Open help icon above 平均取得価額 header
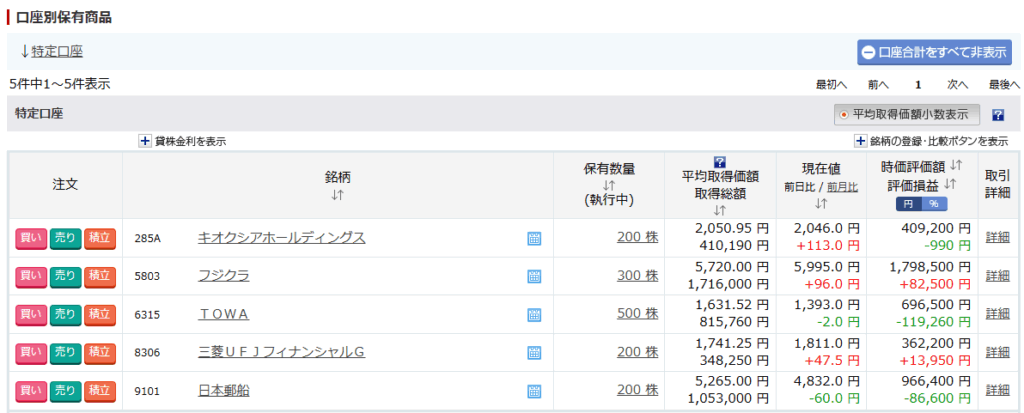 (720, 161)
